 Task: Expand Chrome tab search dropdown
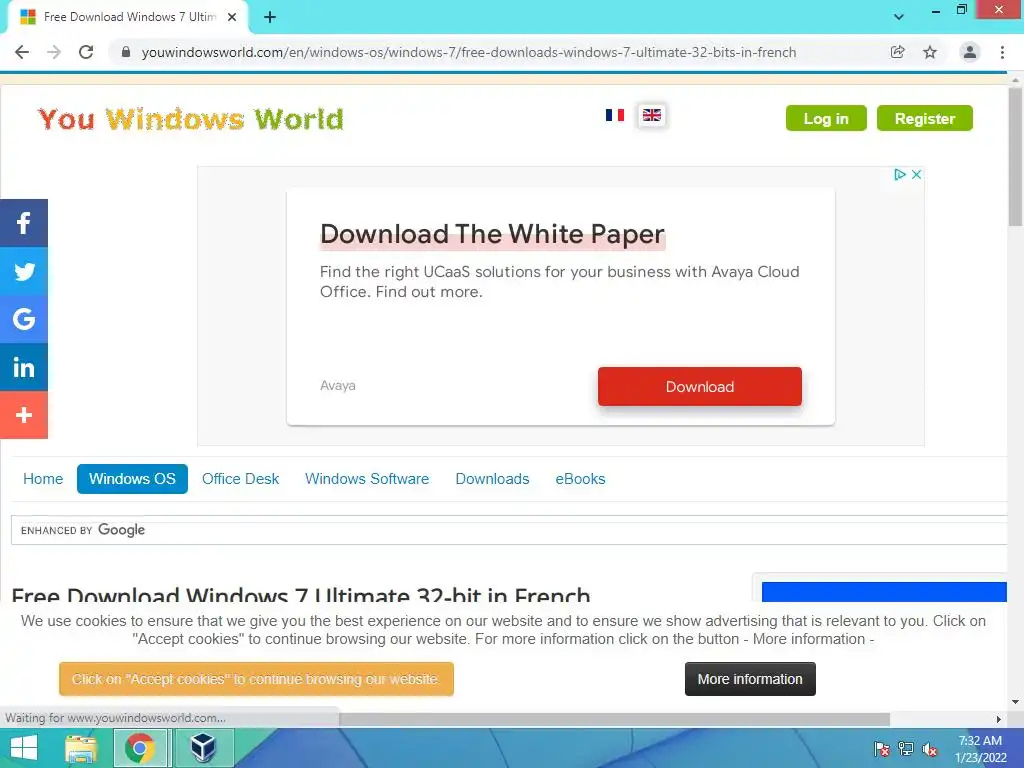click(899, 17)
